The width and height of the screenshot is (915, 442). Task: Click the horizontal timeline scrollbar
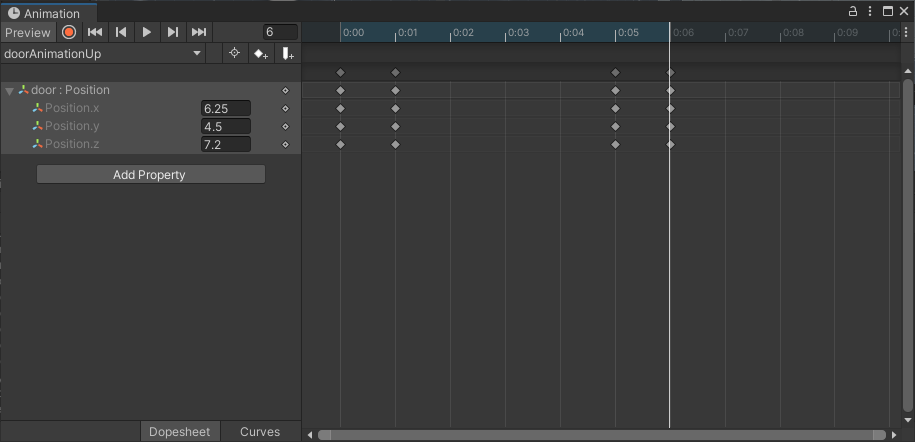coord(600,435)
